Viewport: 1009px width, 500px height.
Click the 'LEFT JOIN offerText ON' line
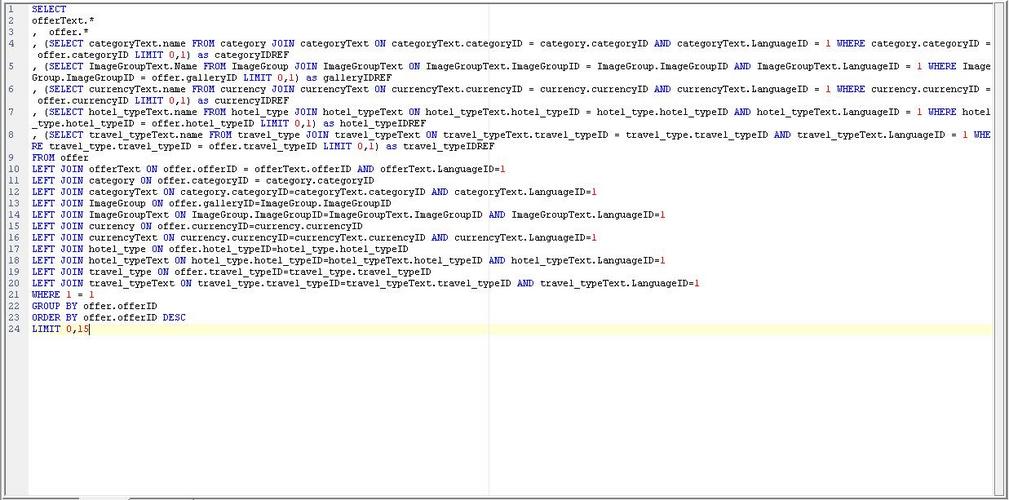point(269,169)
